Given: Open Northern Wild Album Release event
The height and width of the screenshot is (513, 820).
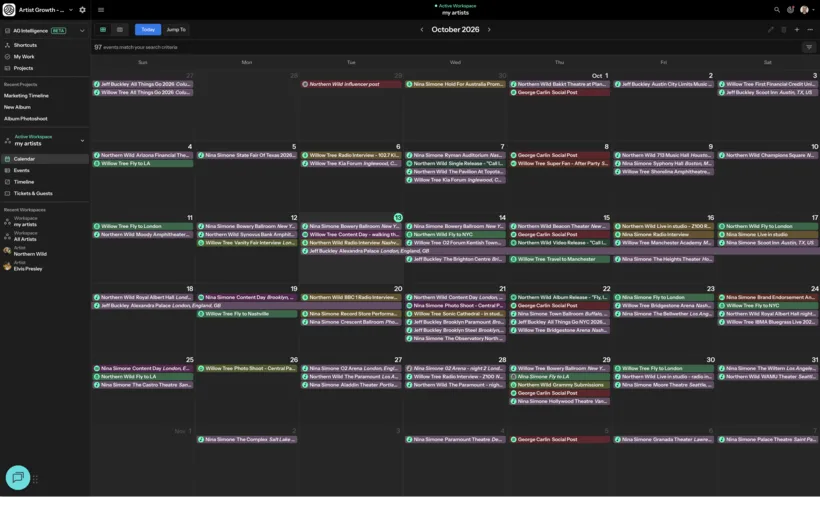Looking at the screenshot, I should tap(560, 298).
